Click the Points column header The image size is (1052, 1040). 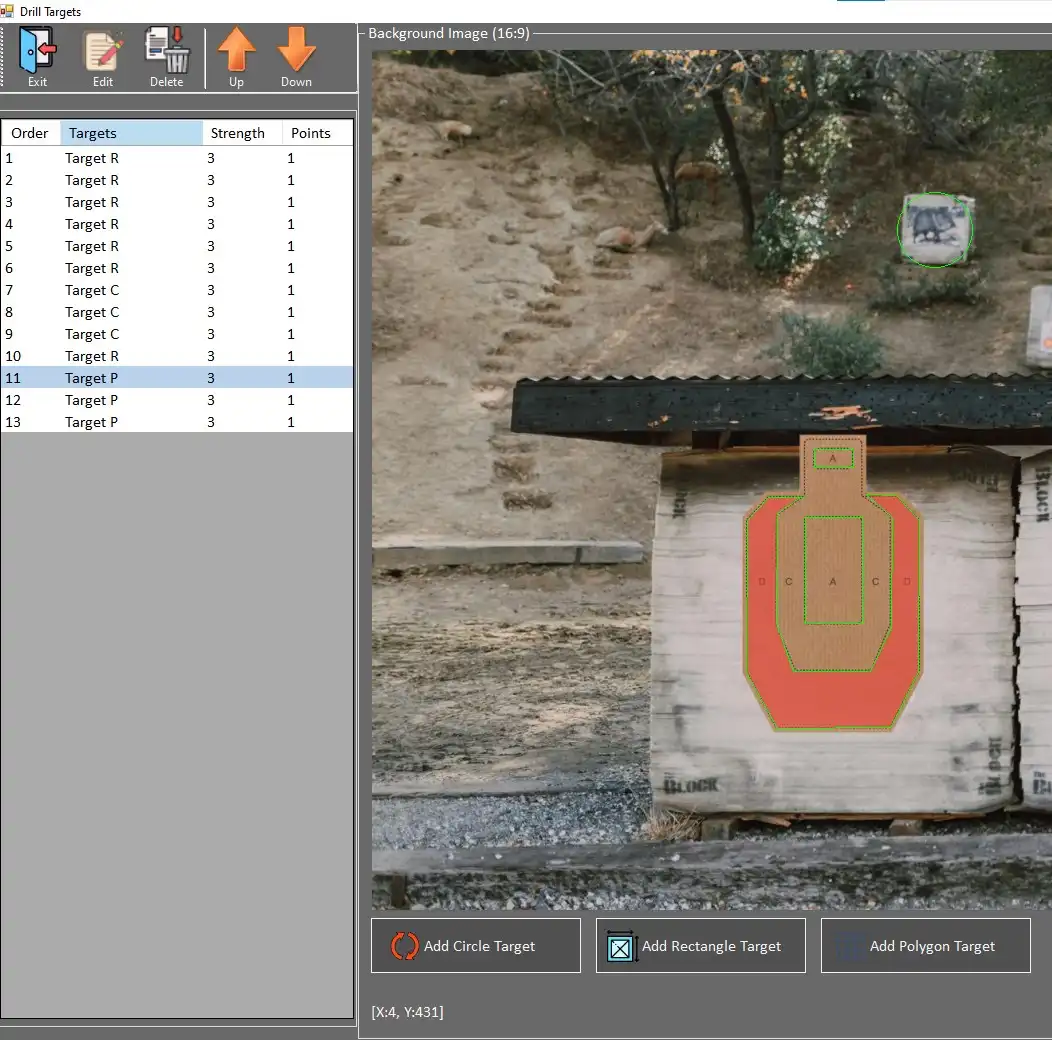click(311, 132)
